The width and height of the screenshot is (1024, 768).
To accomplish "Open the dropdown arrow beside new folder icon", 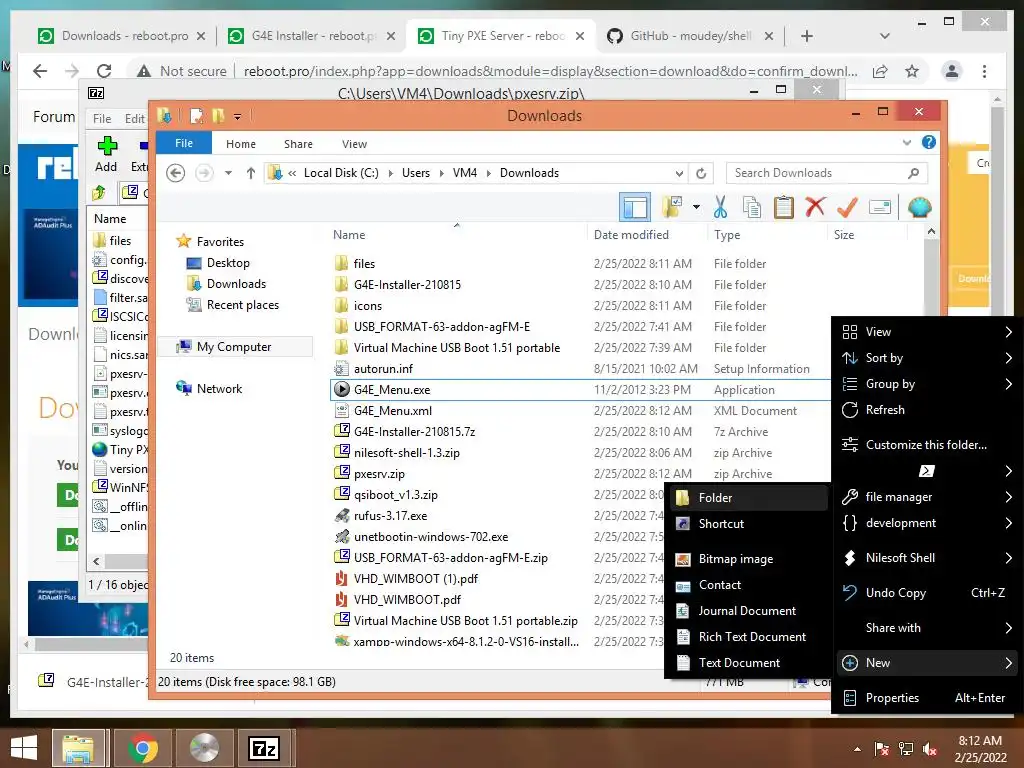I will [x=696, y=208].
